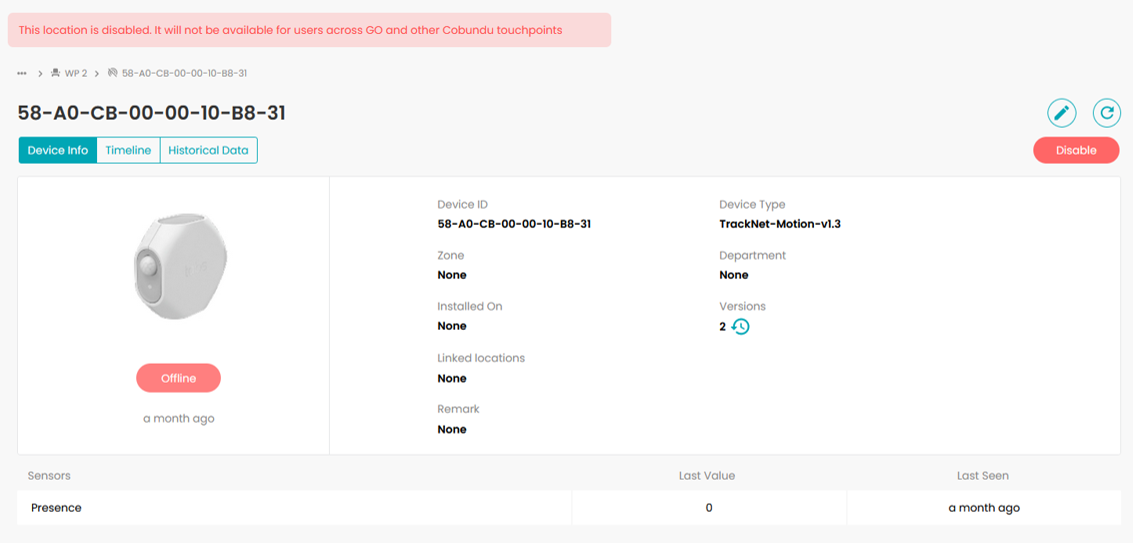The width and height of the screenshot is (1133, 543).
Task: Click the breadcrumb ellipsis icon
Action: pos(22,73)
